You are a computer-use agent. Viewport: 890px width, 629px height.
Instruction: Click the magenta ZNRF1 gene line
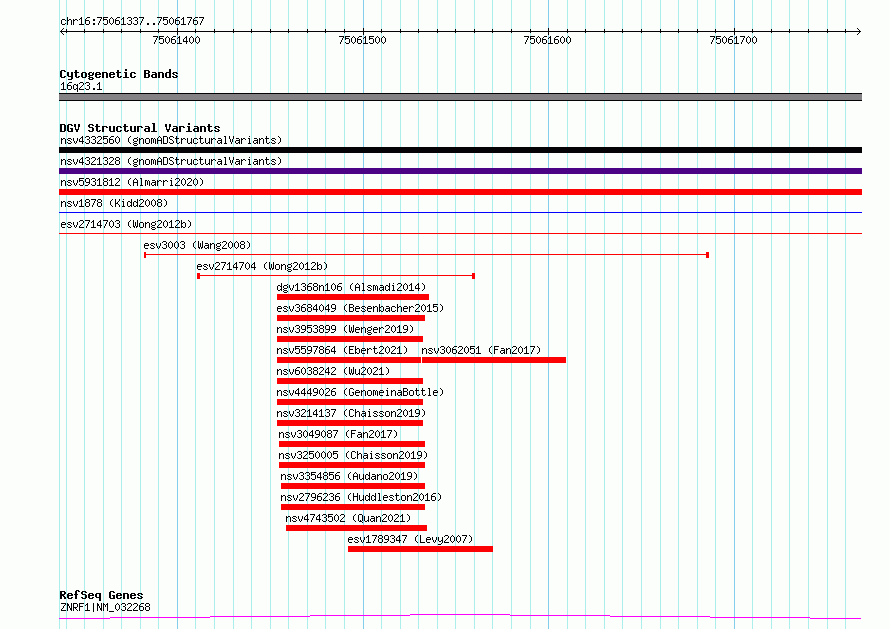460,617
